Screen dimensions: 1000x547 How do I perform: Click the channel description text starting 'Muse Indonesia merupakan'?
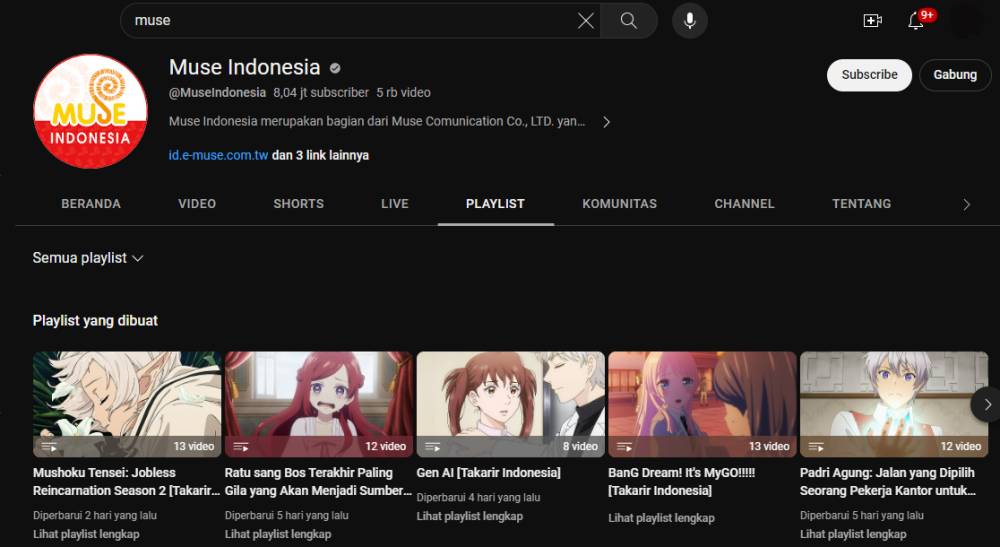tap(377, 122)
